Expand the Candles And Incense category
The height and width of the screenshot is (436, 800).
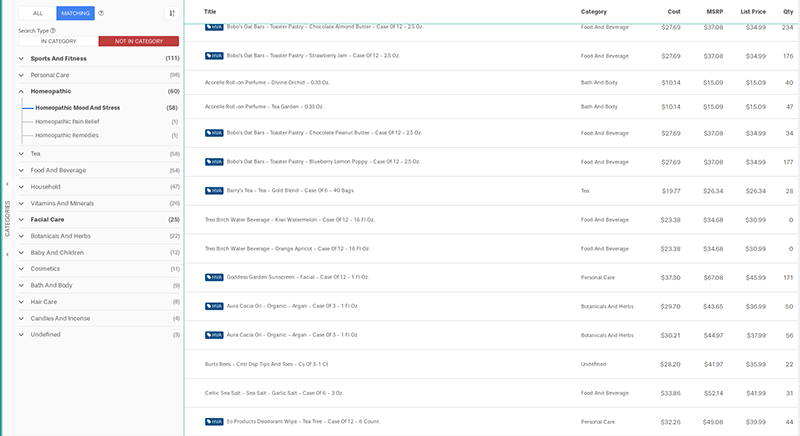pos(21,318)
